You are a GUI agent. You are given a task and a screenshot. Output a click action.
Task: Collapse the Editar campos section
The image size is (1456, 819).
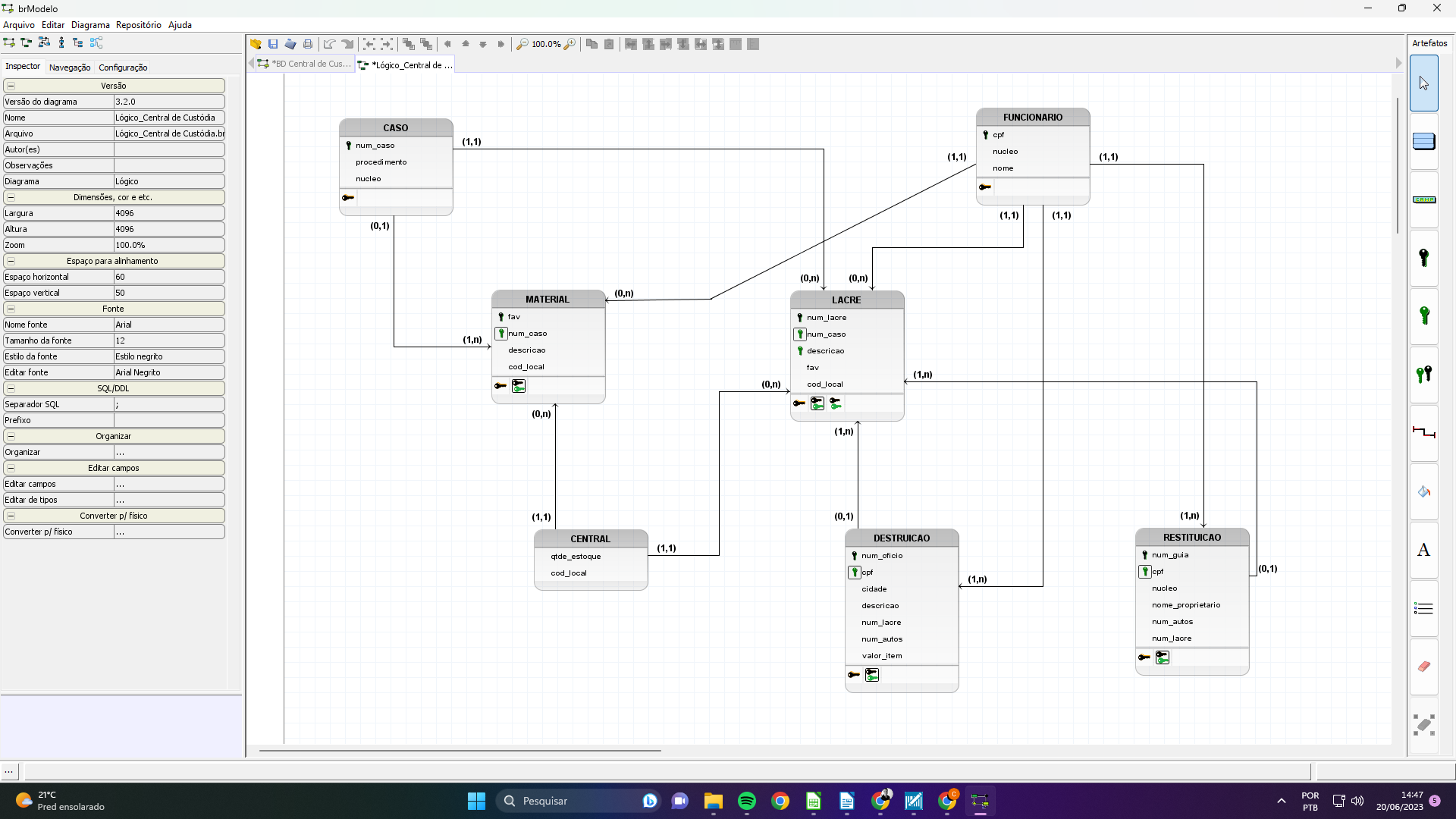point(11,468)
